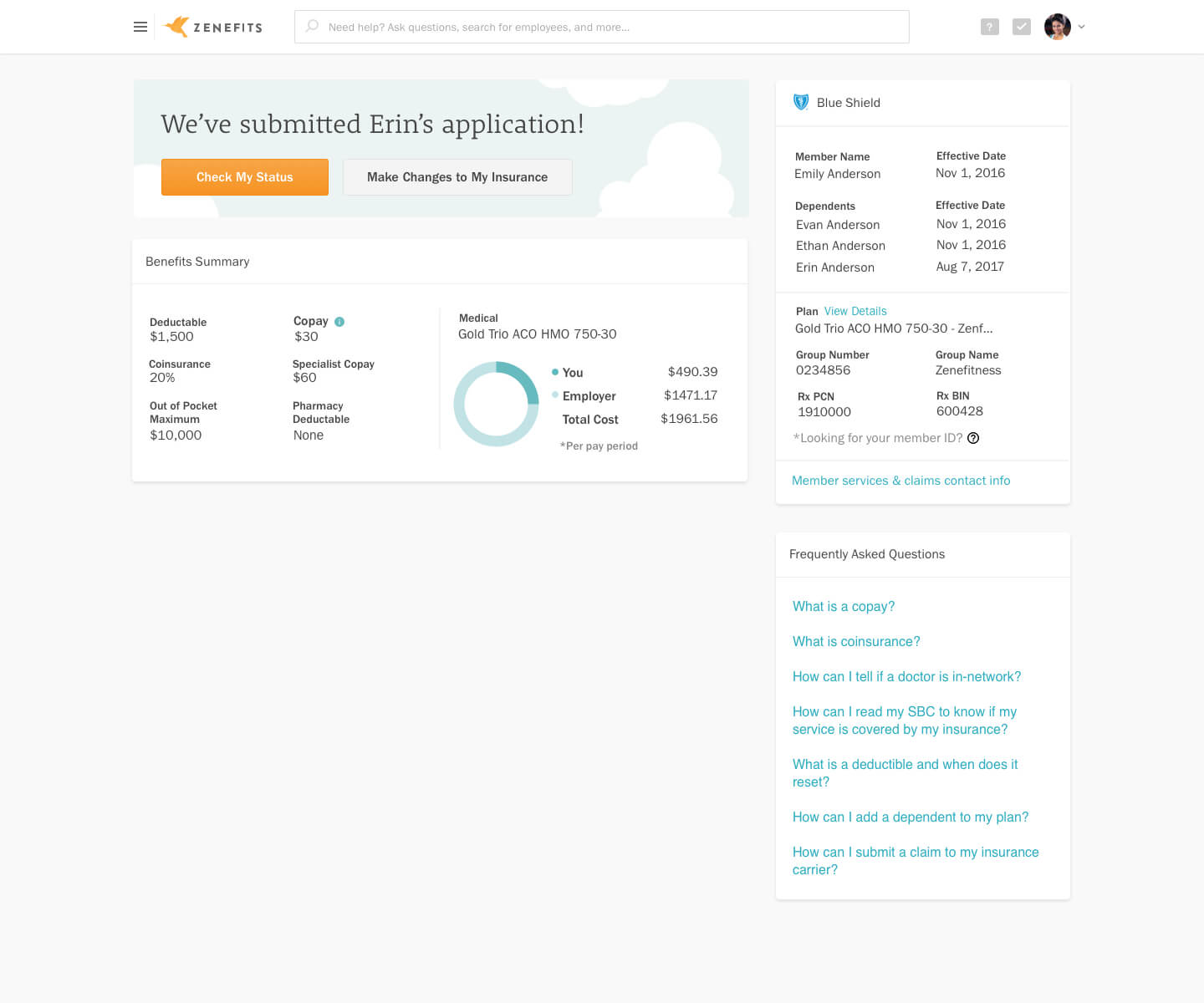Click the Blue Shield logo icon
Screen dimensions: 1204x1003
(801, 102)
